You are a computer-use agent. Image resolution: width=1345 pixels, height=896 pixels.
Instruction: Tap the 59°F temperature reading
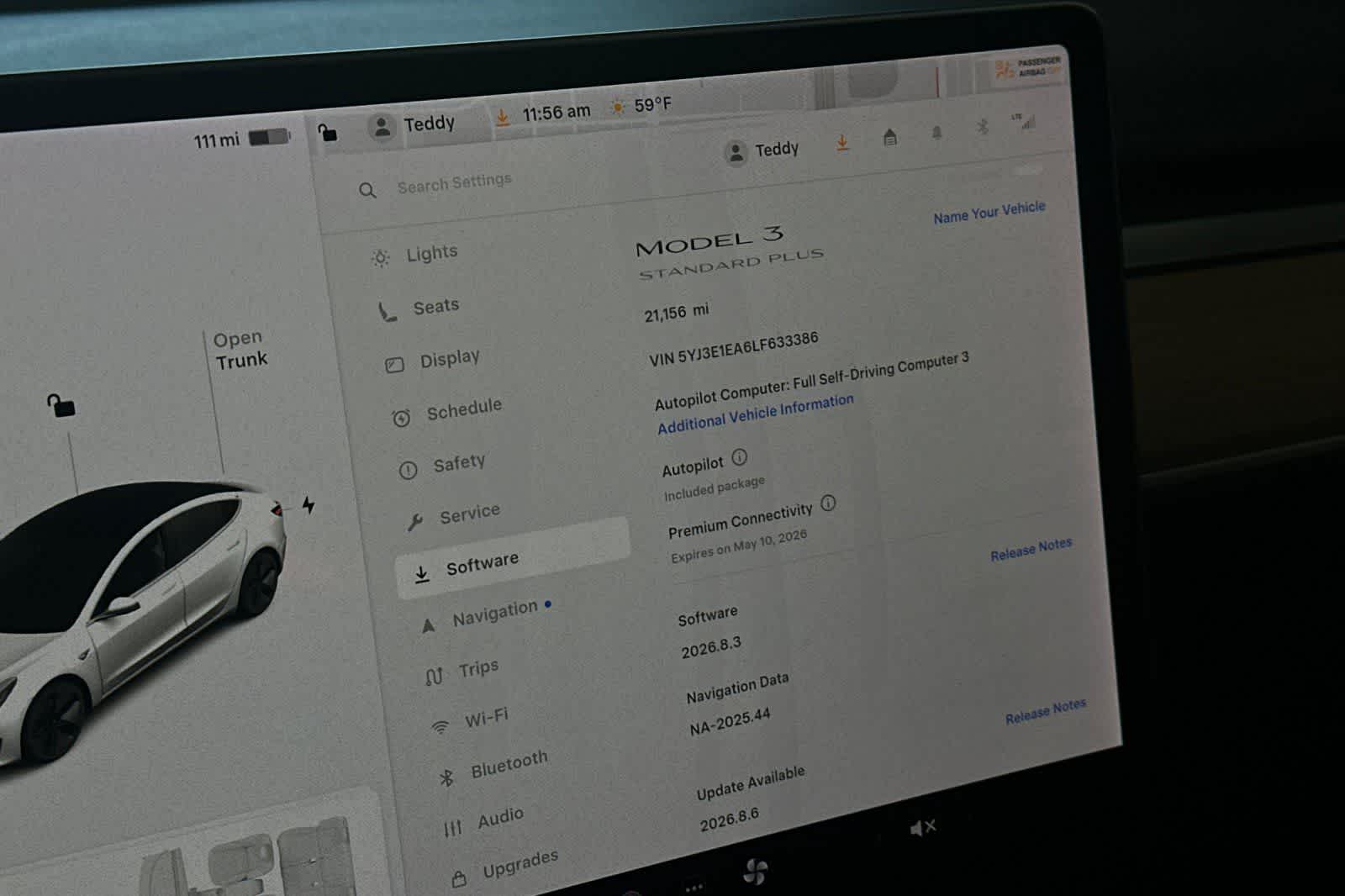click(652, 105)
